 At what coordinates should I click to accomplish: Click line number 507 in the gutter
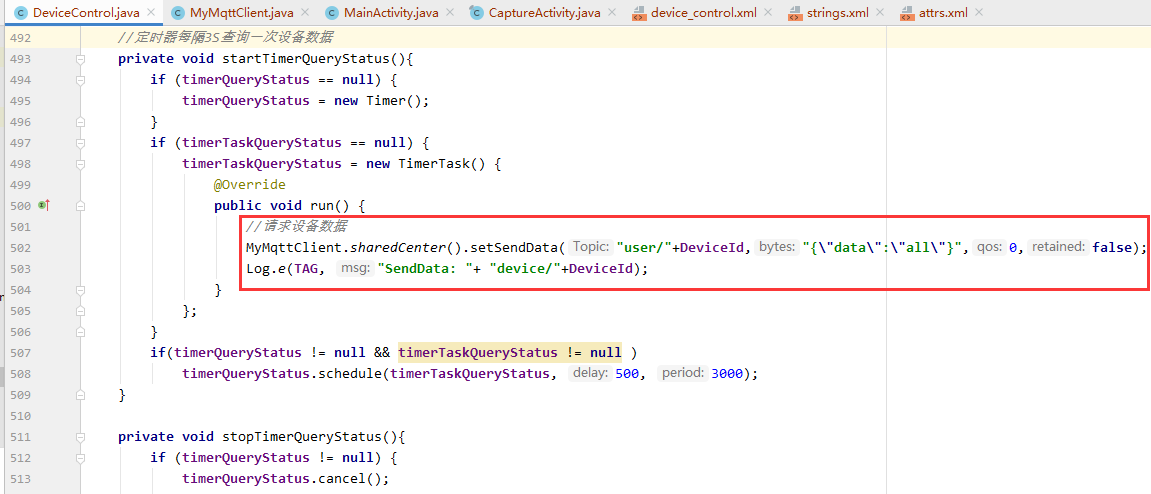(22, 353)
